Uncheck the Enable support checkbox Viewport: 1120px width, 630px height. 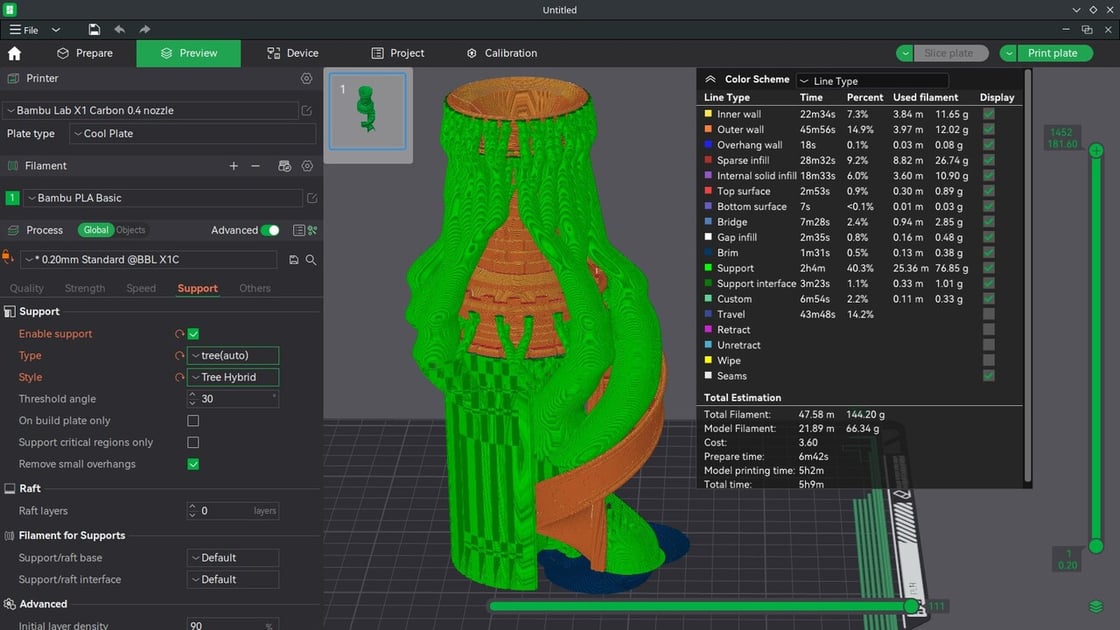point(193,333)
